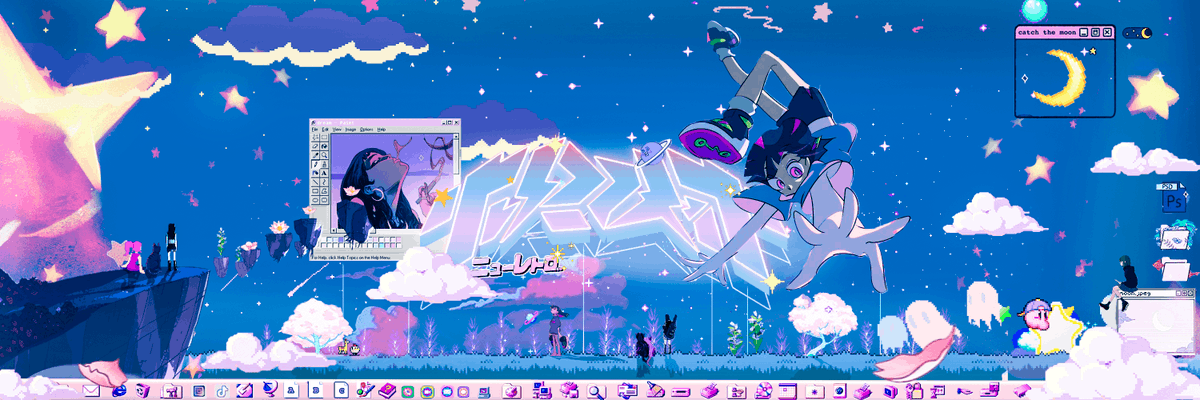Select the Pencil tool in Paint
Image resolution: width=1200 pixels, height=400 pixels.
315,164
